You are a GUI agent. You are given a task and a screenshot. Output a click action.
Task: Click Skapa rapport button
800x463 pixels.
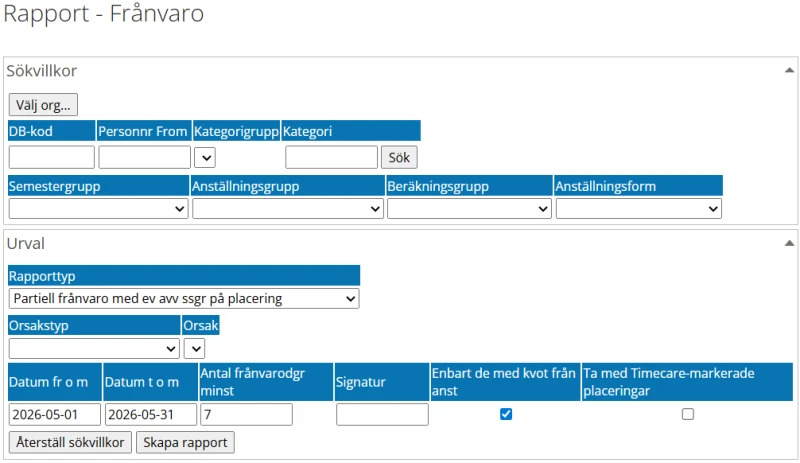coord(185,442)
